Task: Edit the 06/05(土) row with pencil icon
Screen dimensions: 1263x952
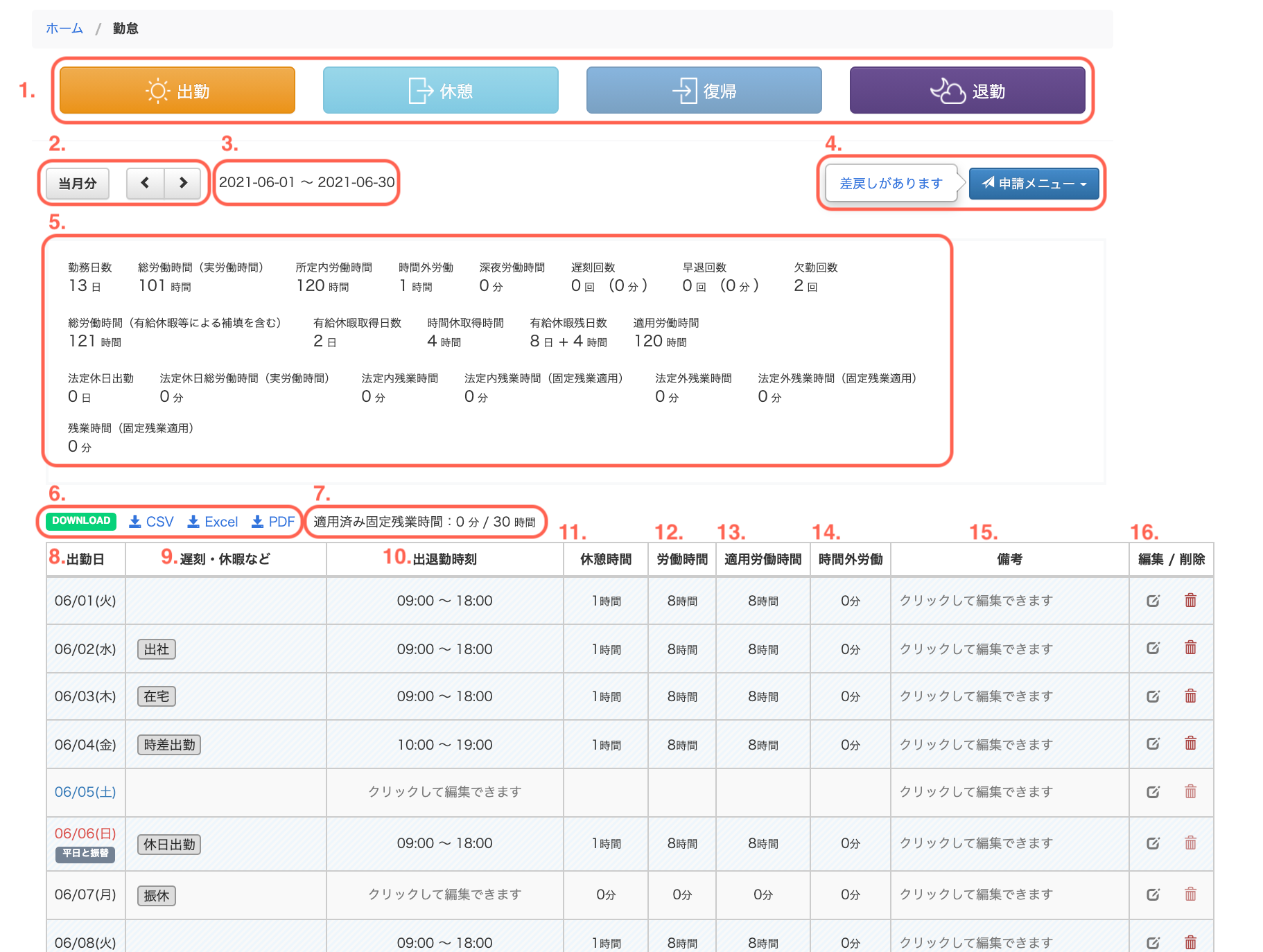Action: click(1153, 792)
